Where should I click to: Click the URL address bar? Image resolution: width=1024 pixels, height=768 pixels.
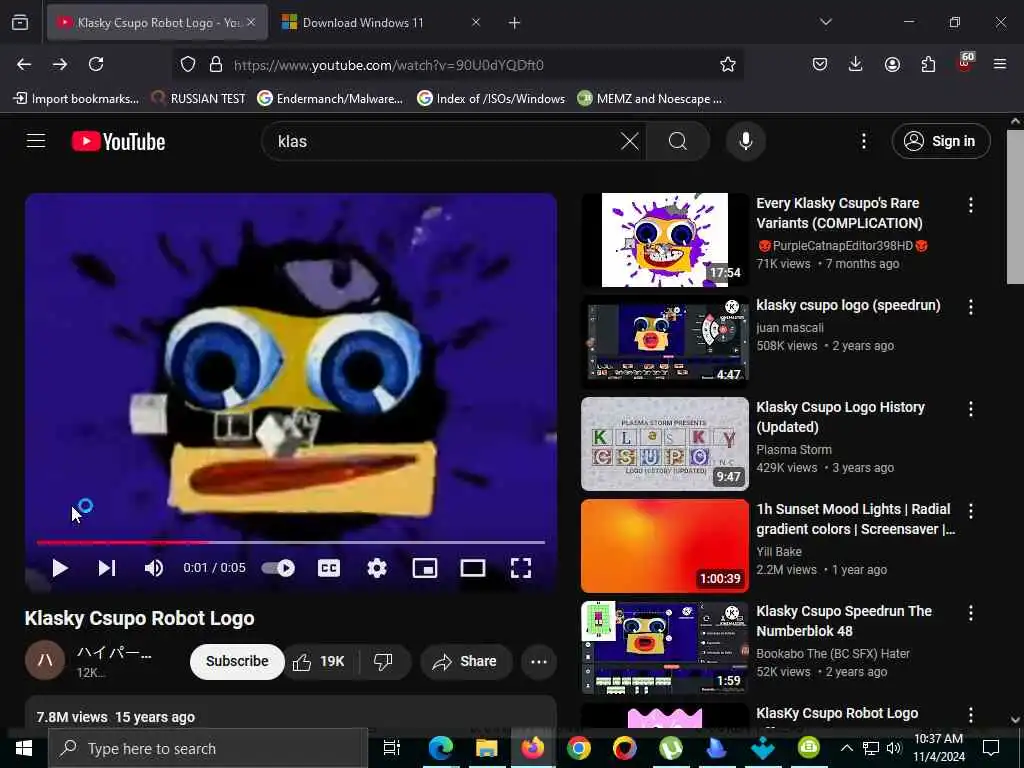457,65
